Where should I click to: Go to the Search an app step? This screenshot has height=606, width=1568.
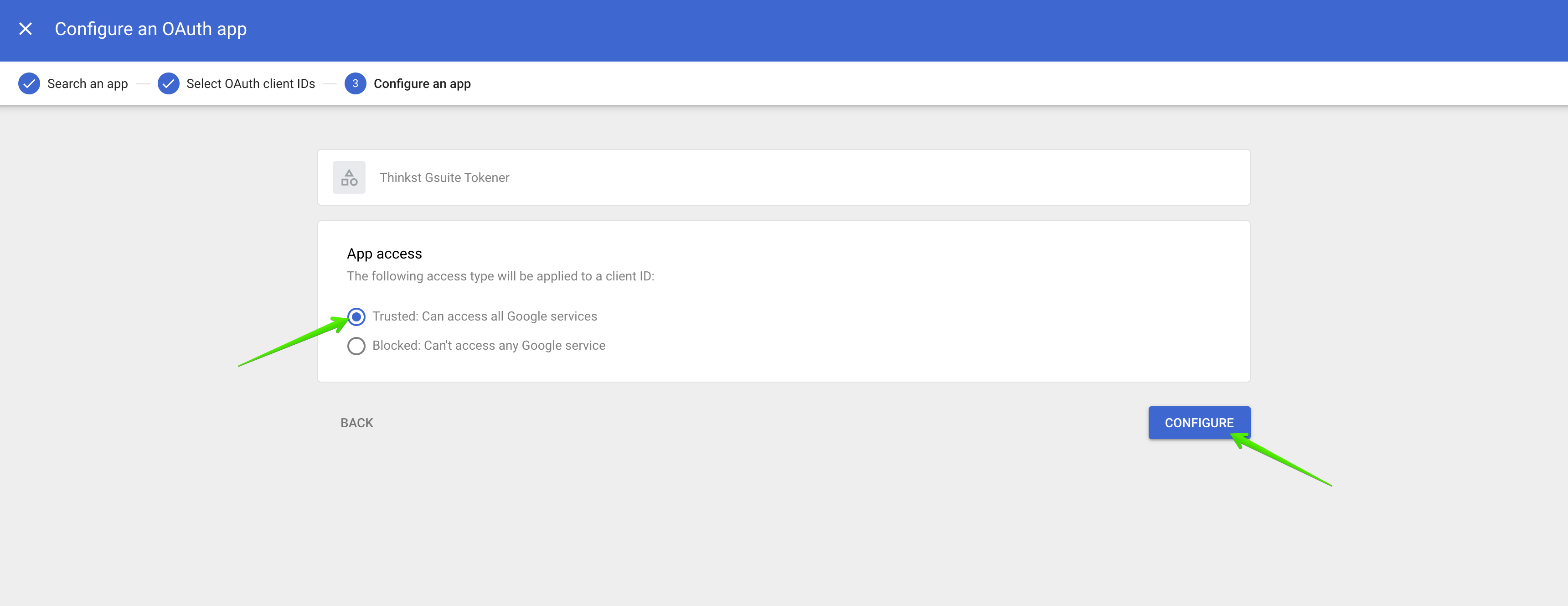tap(88, 83)
